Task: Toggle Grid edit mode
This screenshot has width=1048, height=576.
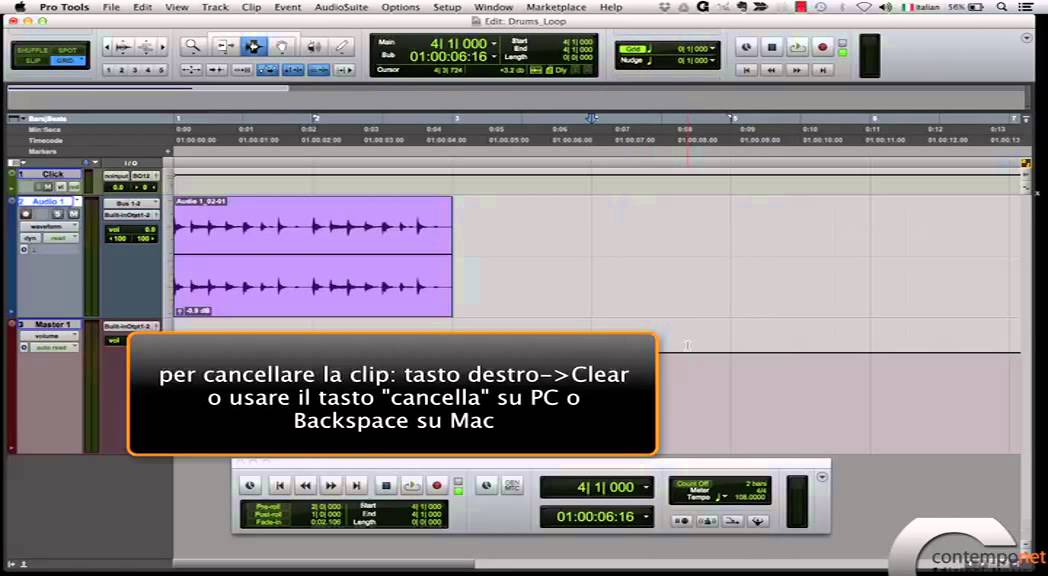Action: [68, 60]
